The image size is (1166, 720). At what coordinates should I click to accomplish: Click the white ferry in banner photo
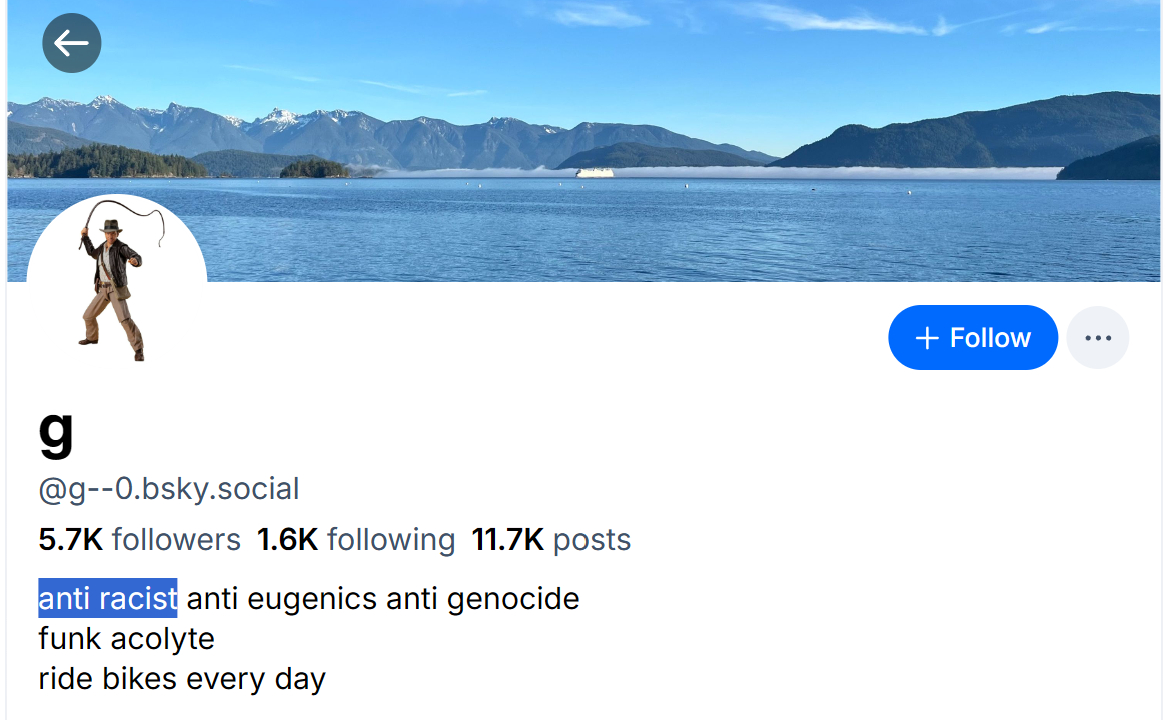594,172
